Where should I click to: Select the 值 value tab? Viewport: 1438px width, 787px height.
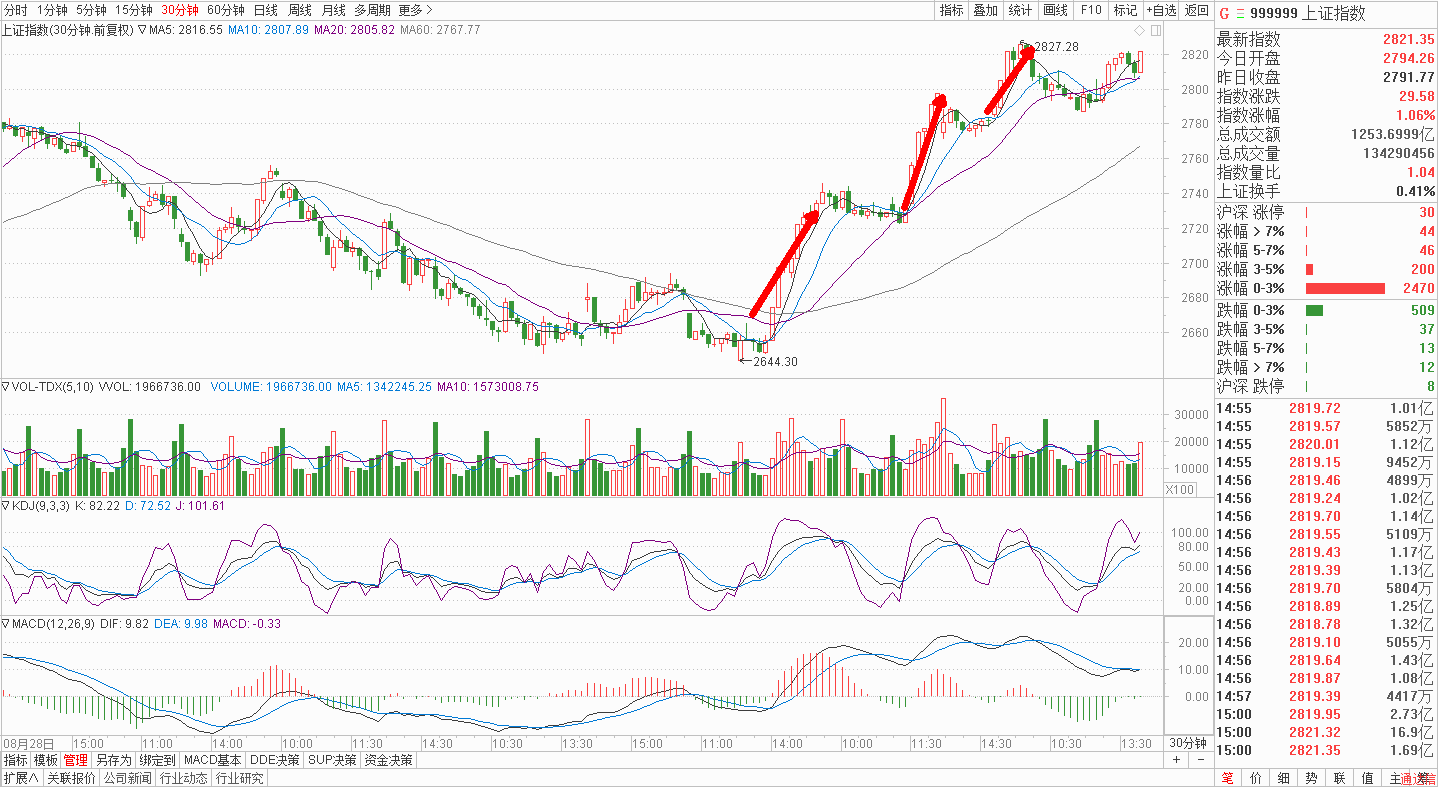[1367, 778]
